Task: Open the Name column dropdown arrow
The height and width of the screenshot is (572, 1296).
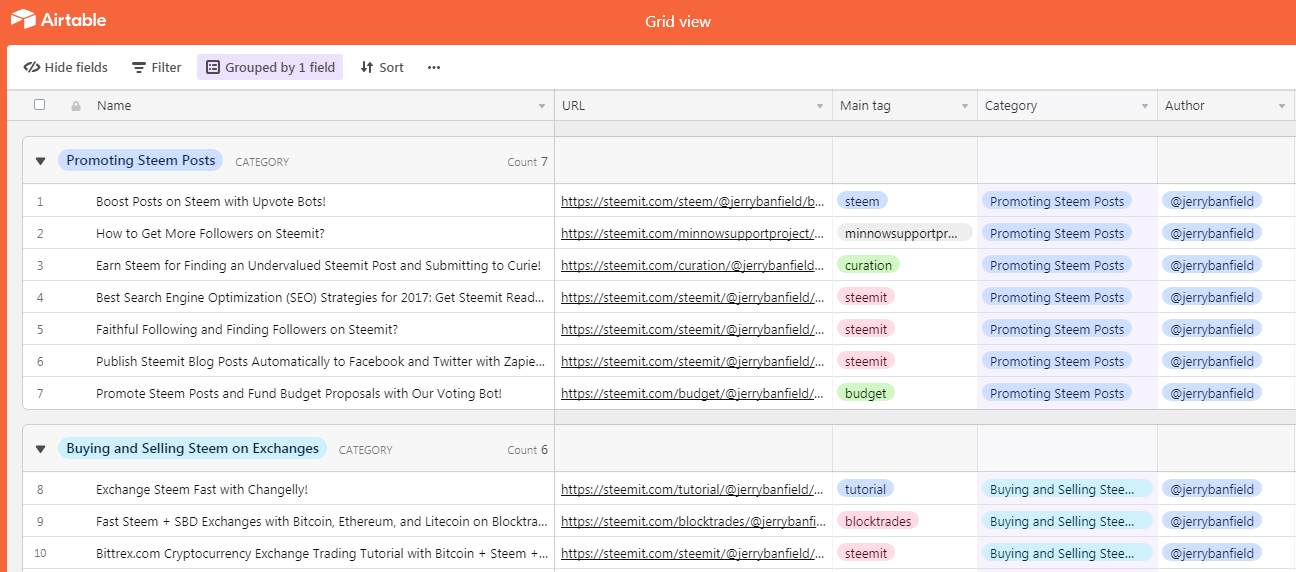Action: click(542, 106)
